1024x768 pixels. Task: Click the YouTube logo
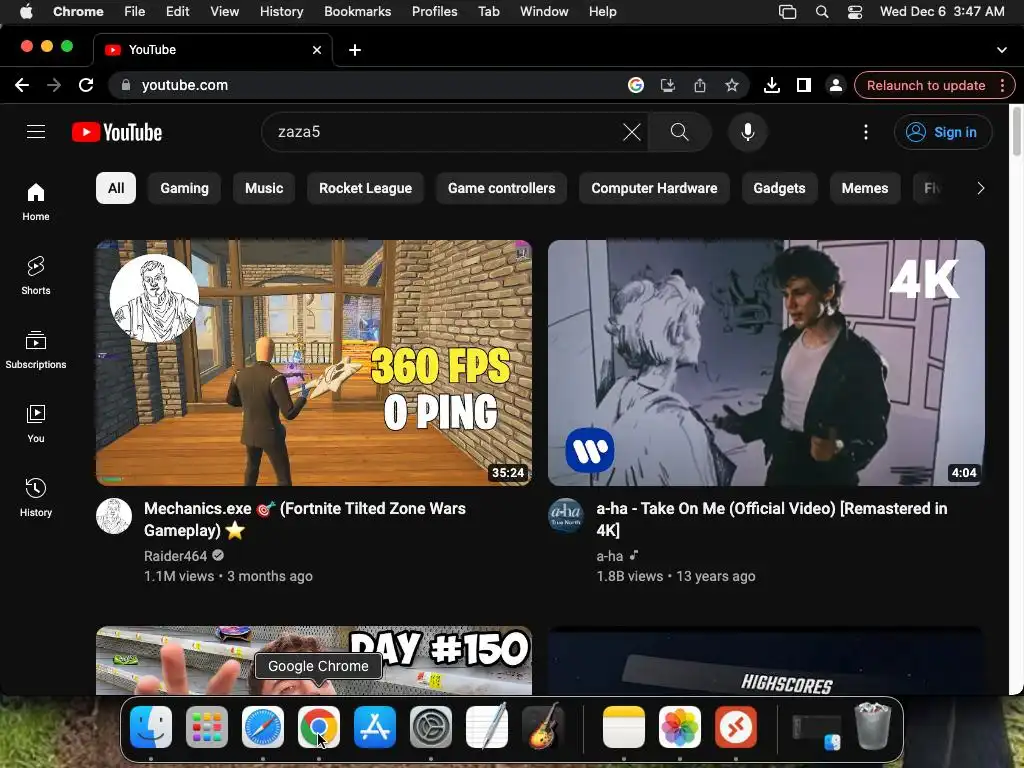tap(117, 132)
